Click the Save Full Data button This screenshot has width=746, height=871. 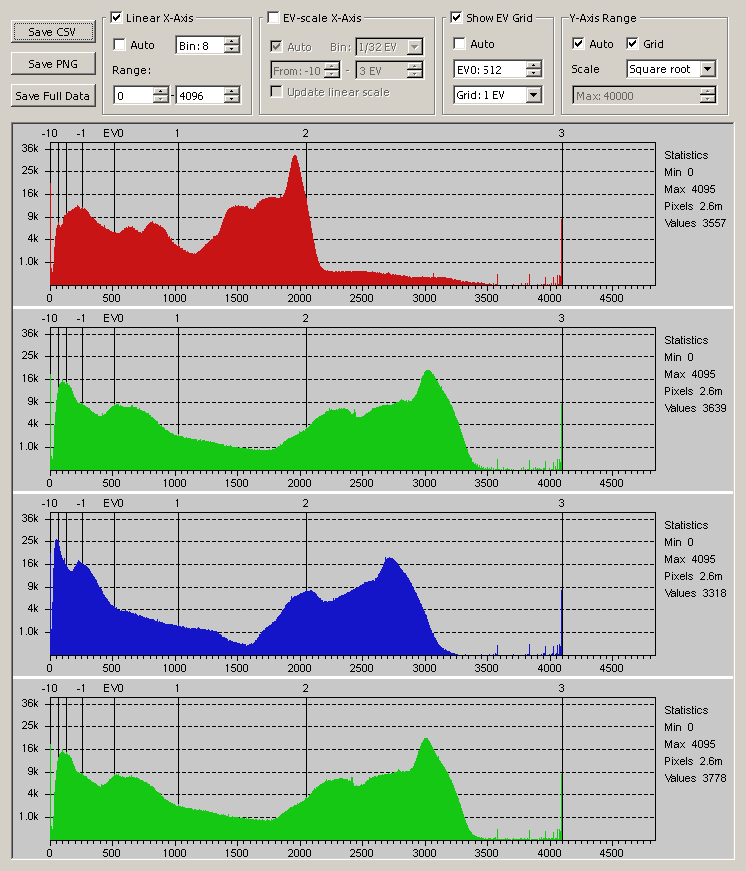[53, 96]
